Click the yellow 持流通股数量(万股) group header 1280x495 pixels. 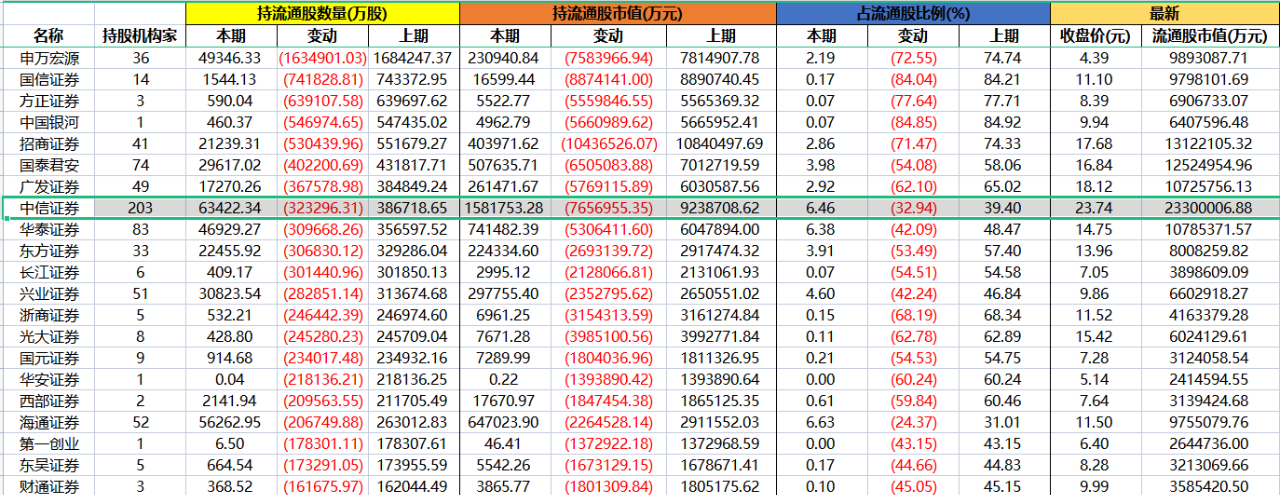click(x=322, y=13)
